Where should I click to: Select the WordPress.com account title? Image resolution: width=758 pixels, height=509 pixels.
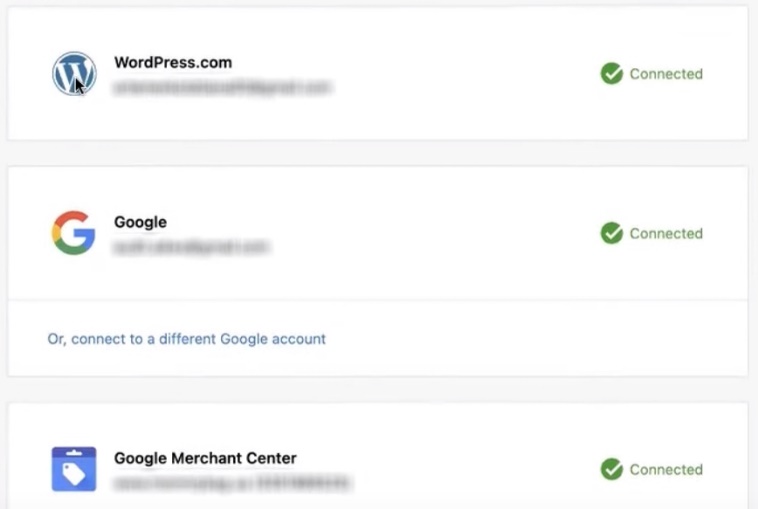tap(173, 62)
